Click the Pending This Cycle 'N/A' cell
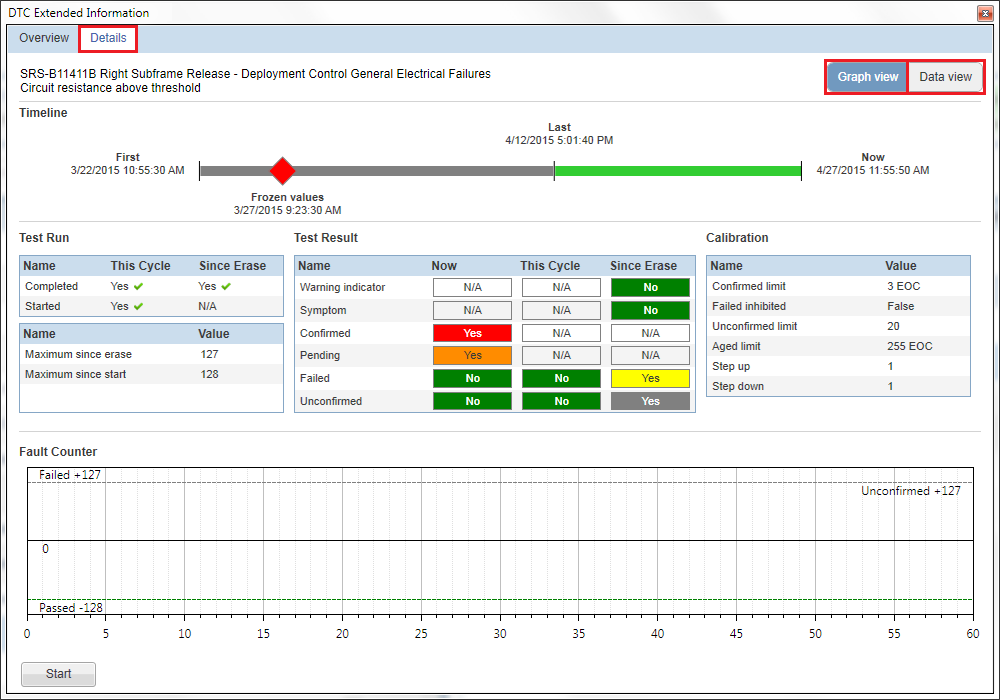1000x700 pixels. (561, 355)
